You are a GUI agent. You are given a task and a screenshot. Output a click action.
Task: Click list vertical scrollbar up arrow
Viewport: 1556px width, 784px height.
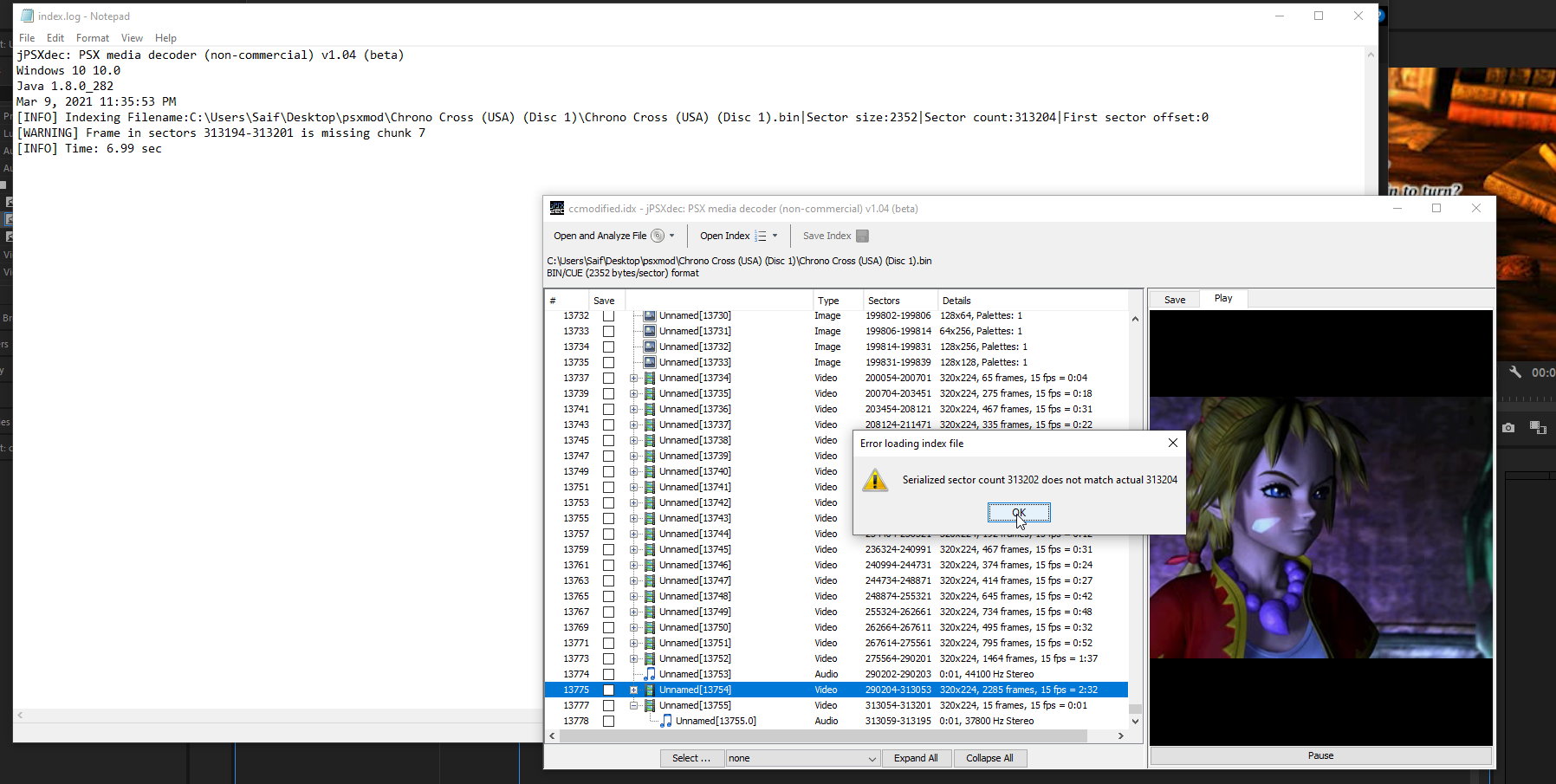click(x=1135, y=319)
